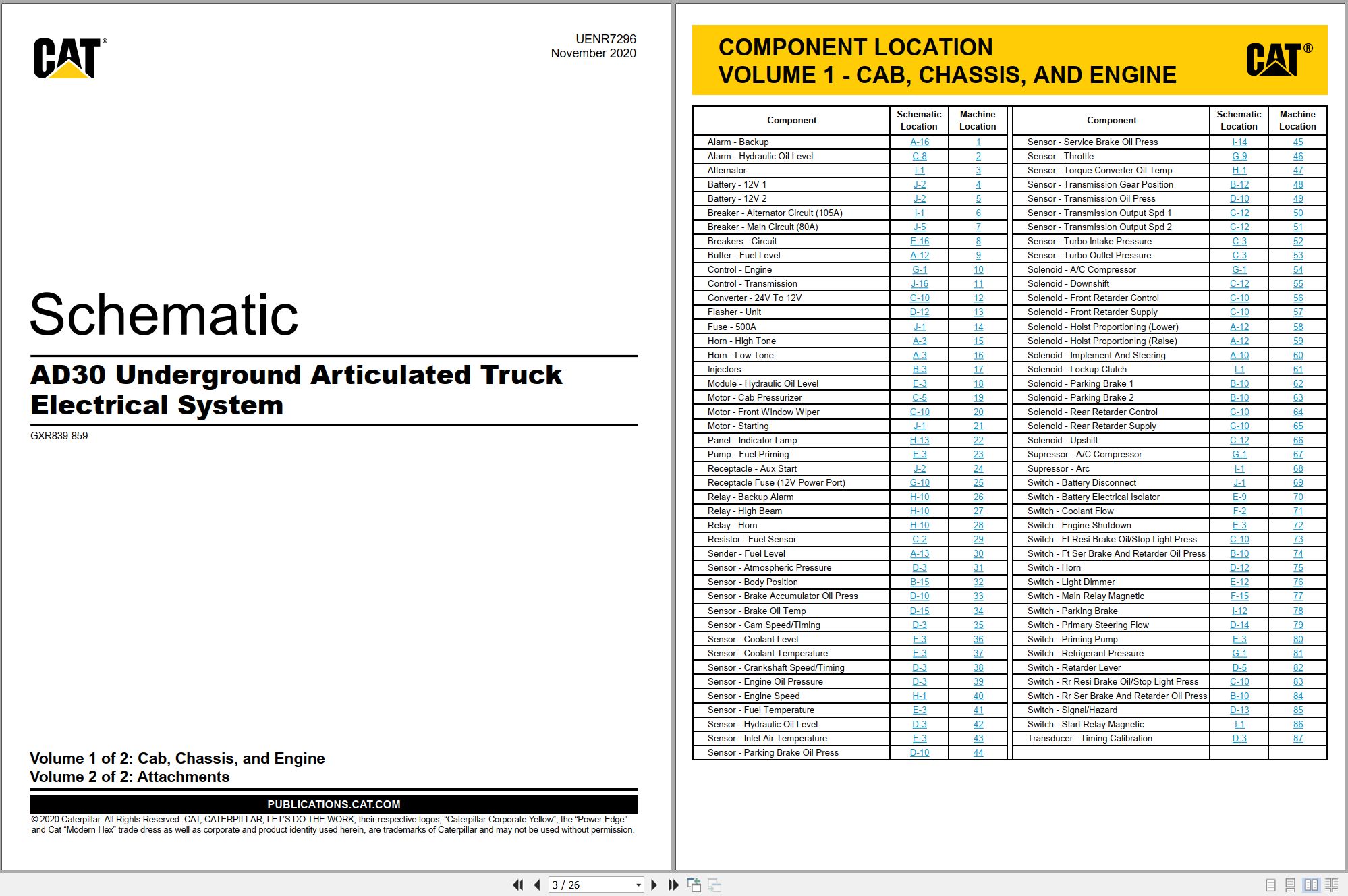The height and width of the screenshot is (896, 1348).
Task: Open schematic link B-3 for Injectors
Action: (920, 369)
